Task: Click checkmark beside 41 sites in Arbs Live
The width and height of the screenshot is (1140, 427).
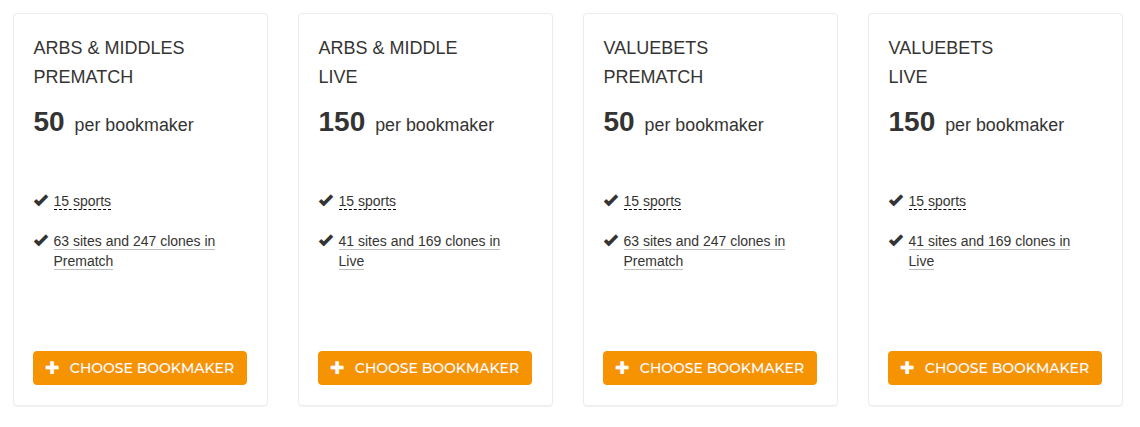Action: point(326,241)
